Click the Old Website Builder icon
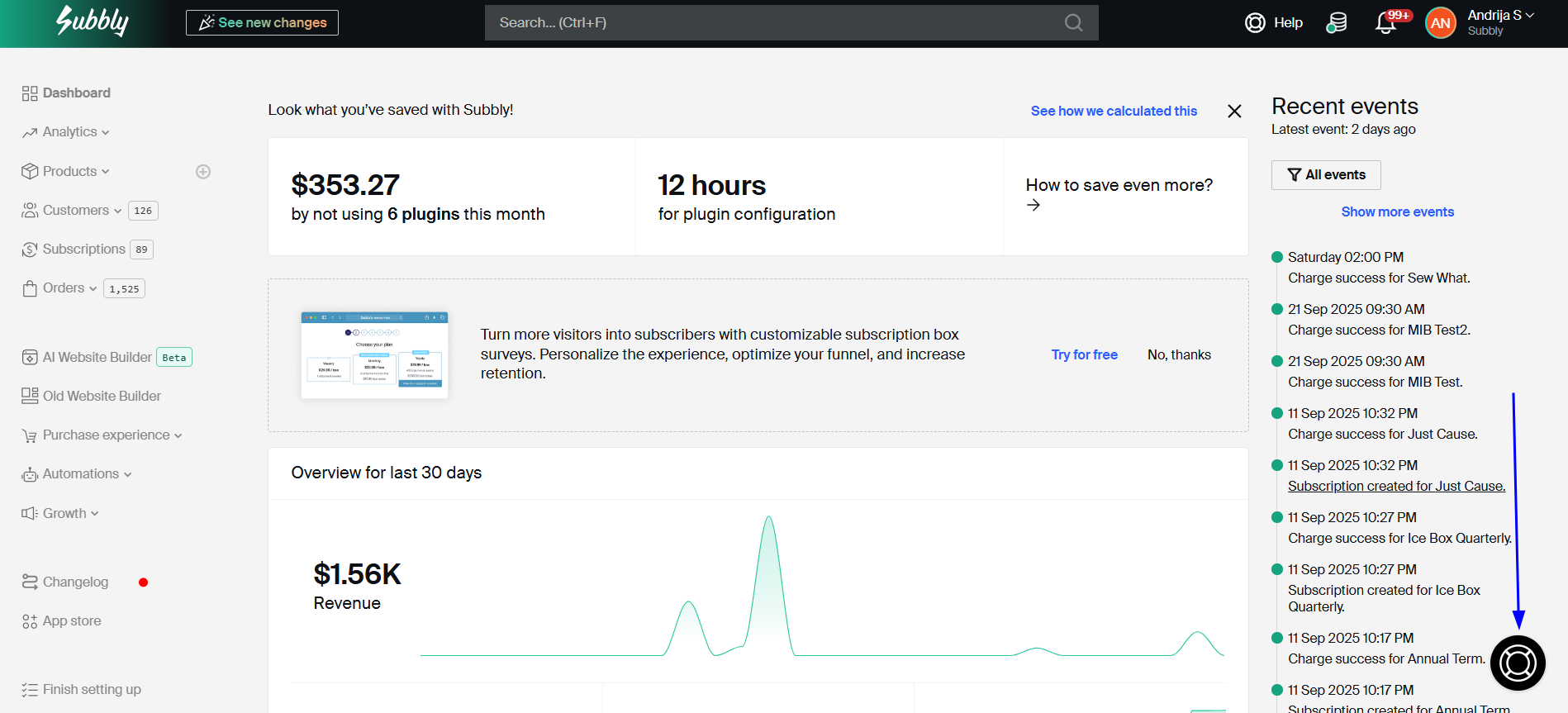Viewport: 1568px width, 713px height. click(30, 396)
